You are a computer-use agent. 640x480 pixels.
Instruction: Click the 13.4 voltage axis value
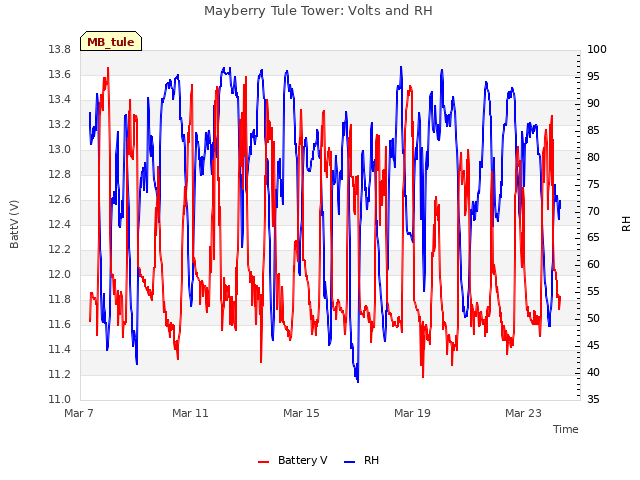(x=60, y=100)
